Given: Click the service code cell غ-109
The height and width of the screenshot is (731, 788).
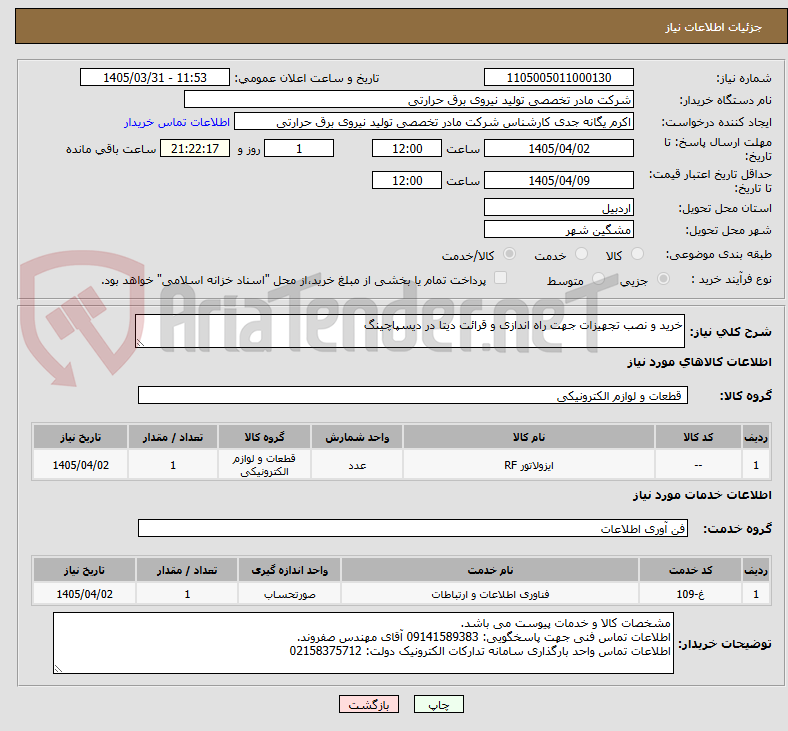Looking at the screenshot, I should [691, 593].
